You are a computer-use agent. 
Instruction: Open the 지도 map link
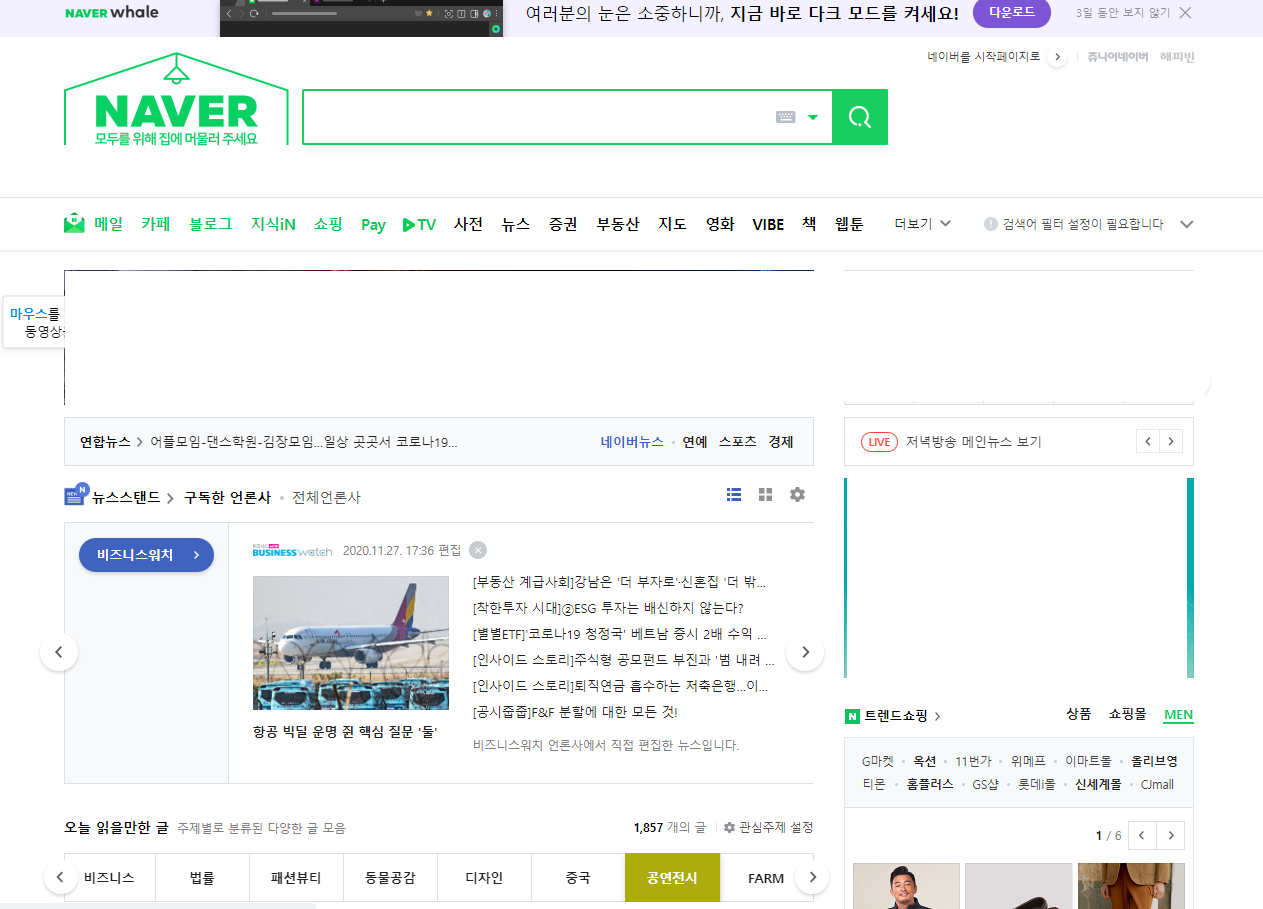pos(672,224)
